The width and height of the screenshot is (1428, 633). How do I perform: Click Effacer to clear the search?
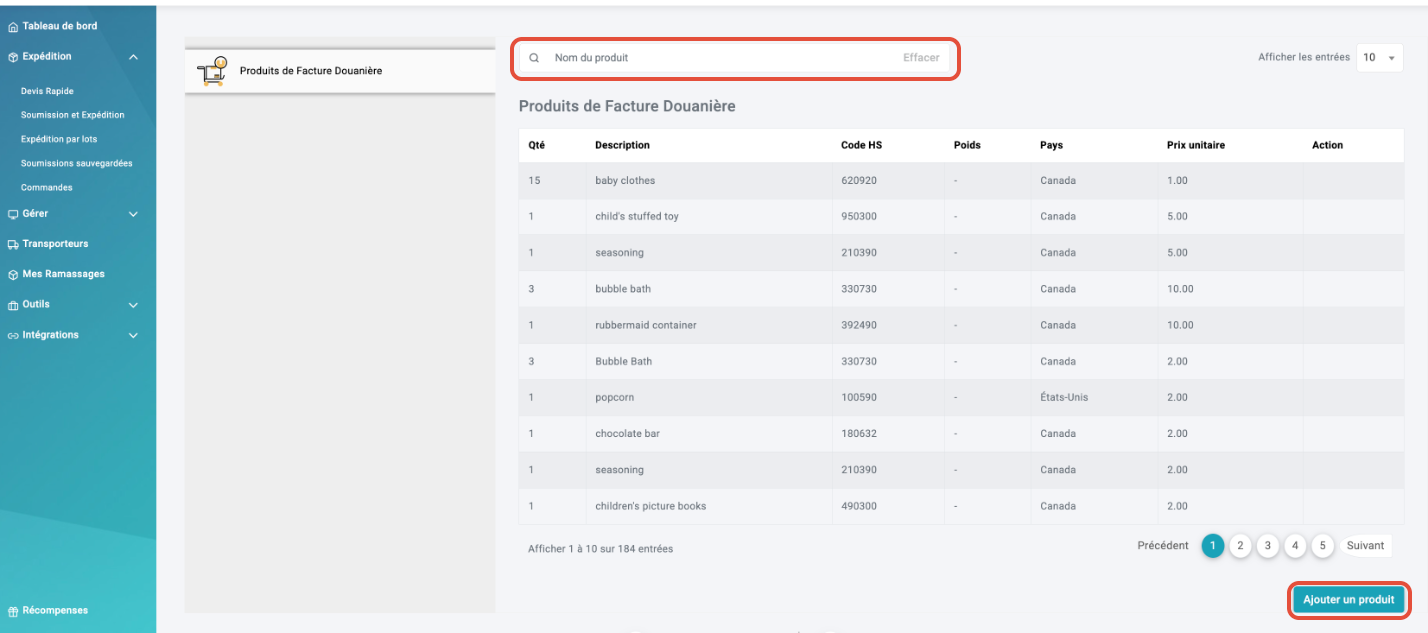(x=921, y=58)
